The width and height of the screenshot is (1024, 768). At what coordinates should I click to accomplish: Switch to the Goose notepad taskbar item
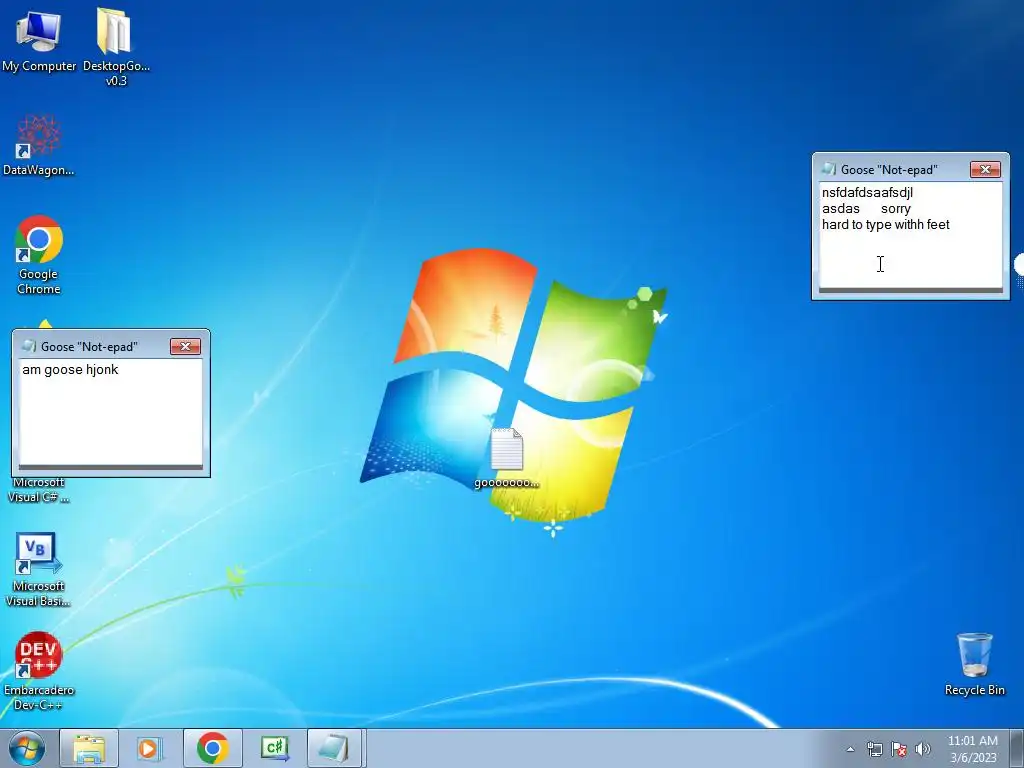[x=334, y=748]
